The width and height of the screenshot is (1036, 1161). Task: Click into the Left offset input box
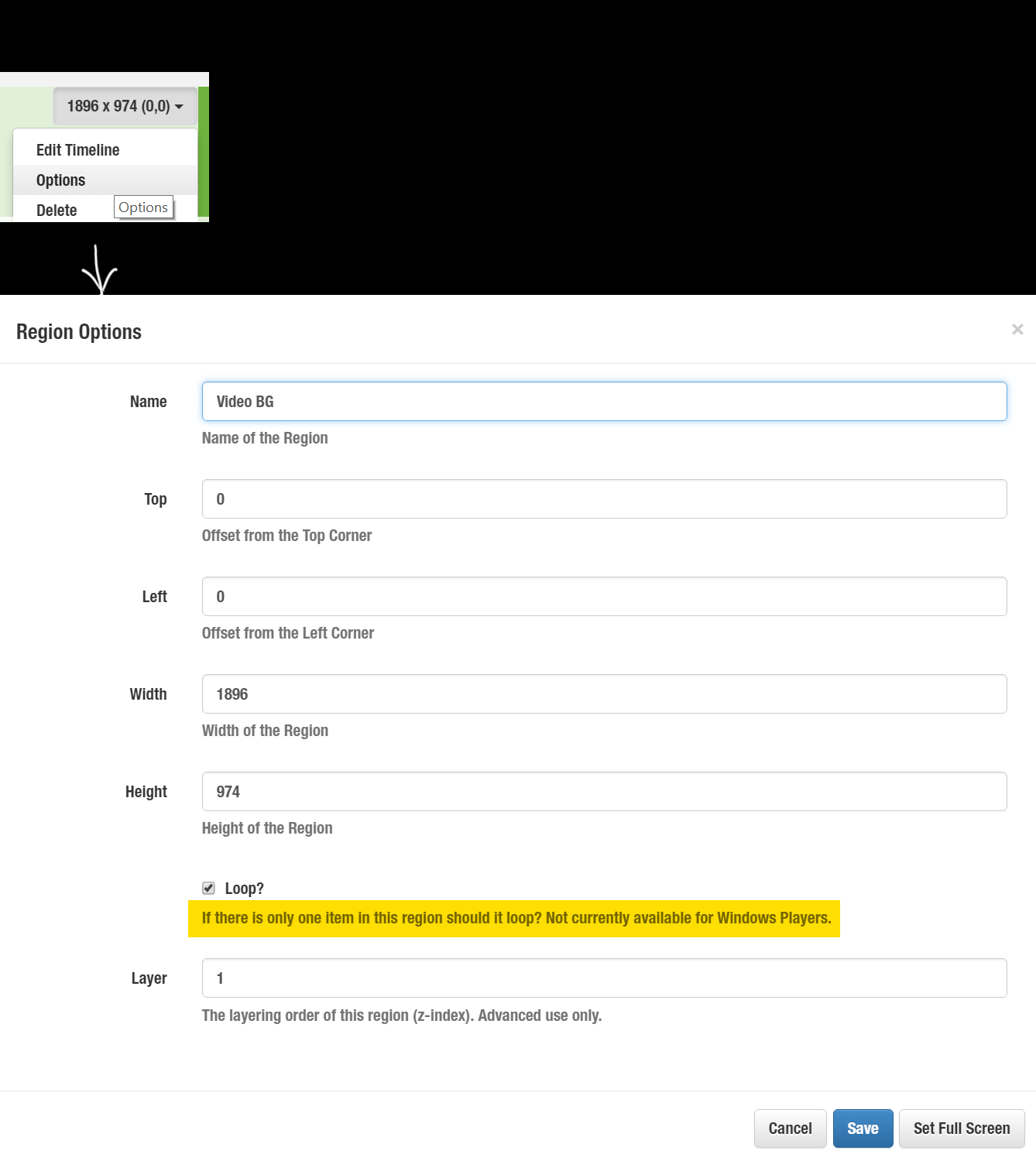[x=604, y=597]
